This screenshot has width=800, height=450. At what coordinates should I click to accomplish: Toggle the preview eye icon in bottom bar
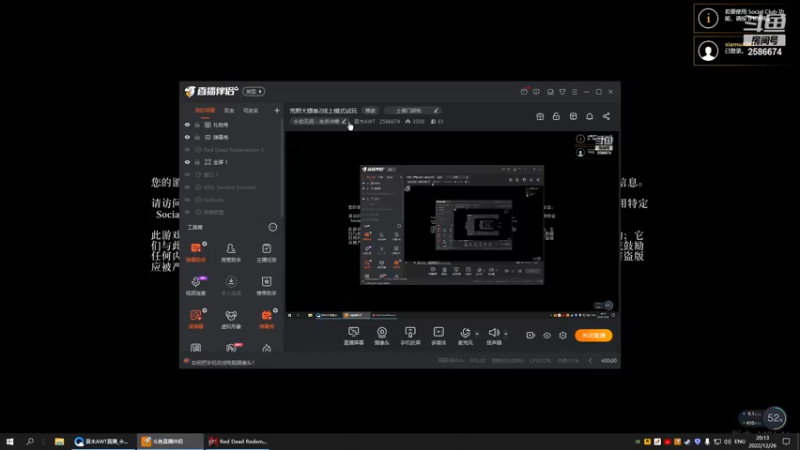click(x=547, y=335)
